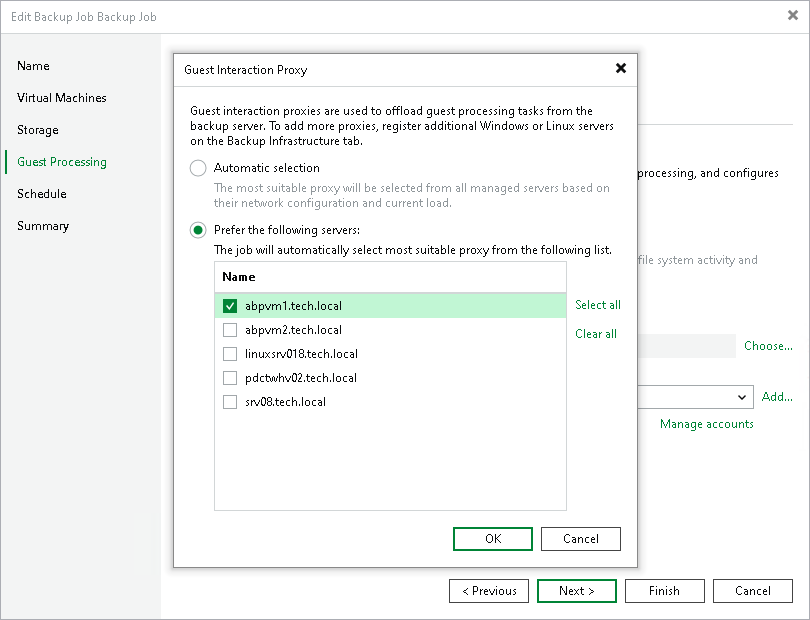Uncheck the abpvm1.tech.local checkbox

pyautogui.click(x=230, y=306)
